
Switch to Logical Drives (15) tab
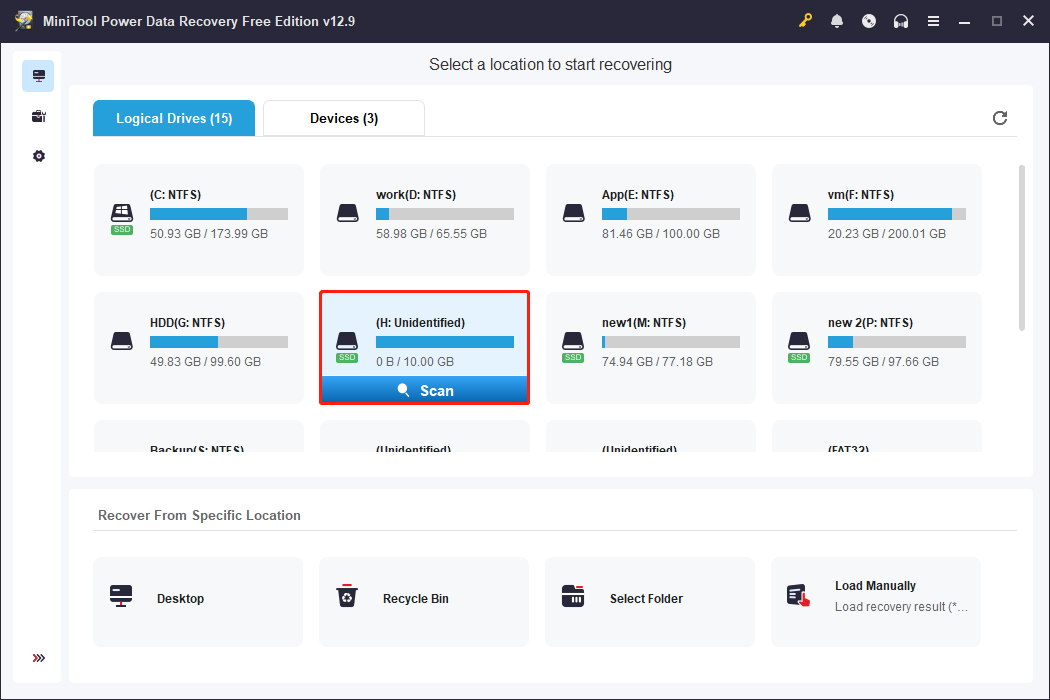coord(174,119)
